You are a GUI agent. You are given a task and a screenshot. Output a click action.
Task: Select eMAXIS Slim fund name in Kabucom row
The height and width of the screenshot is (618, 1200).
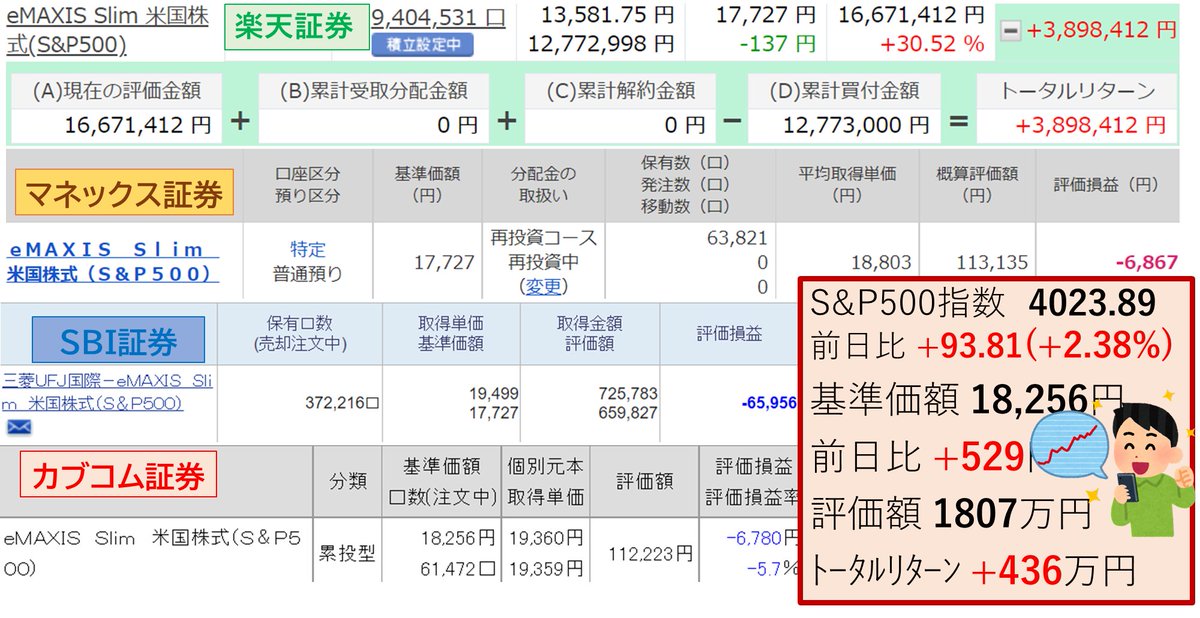pyautogui.click(x=152, y=553)
